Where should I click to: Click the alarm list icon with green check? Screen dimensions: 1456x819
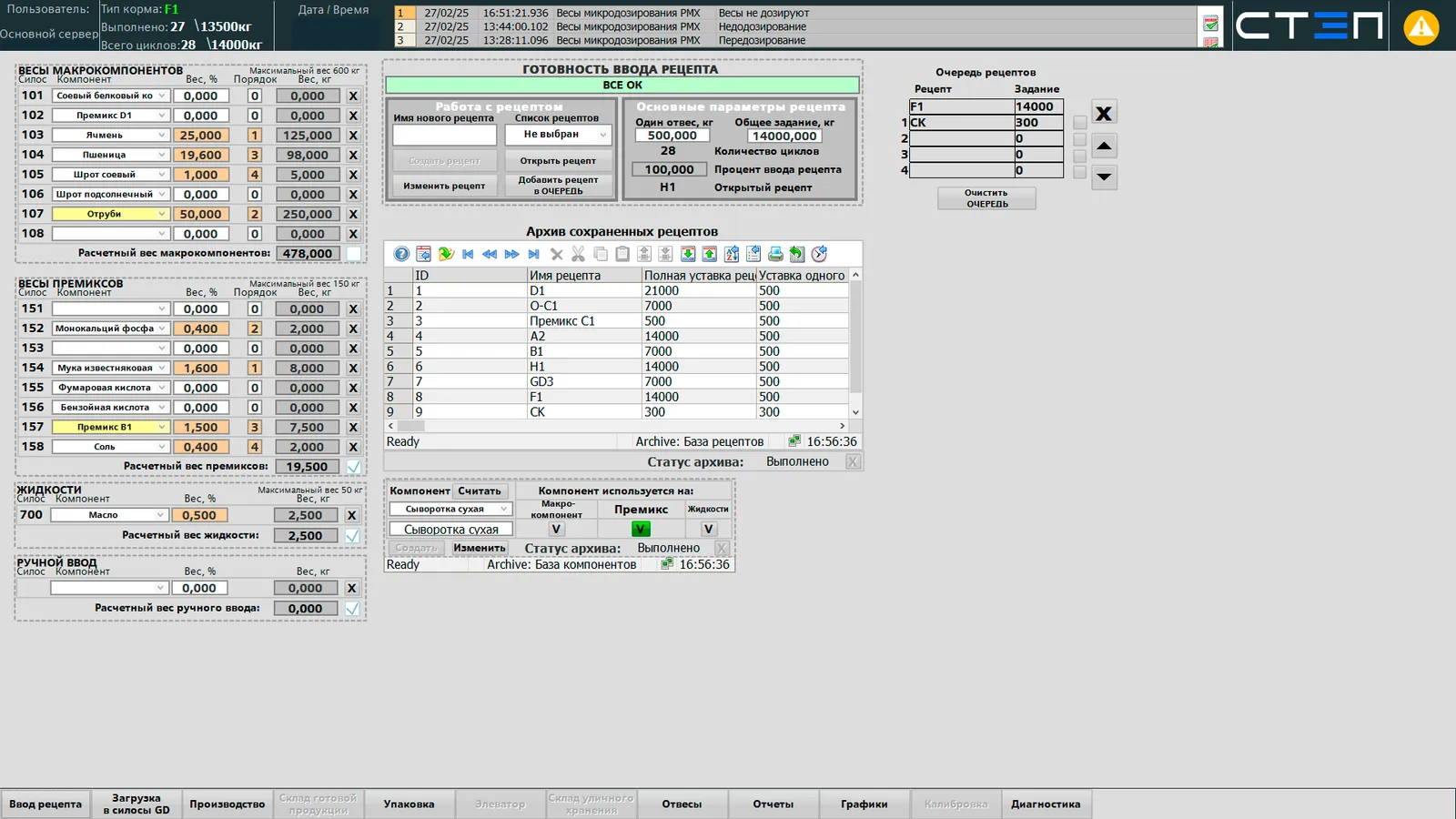point(1210,23)
